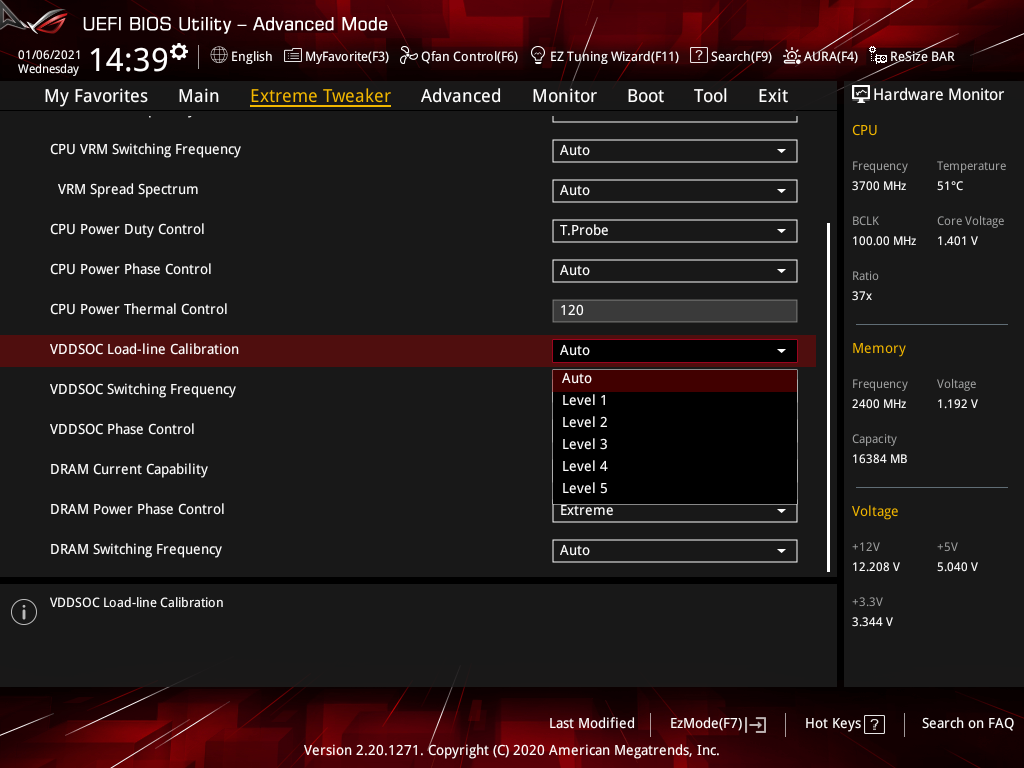Open CPU Power Phase Control dropdown
This screenshot has height=768, width=1024.
pyautogui.click(x=675, y=270)
